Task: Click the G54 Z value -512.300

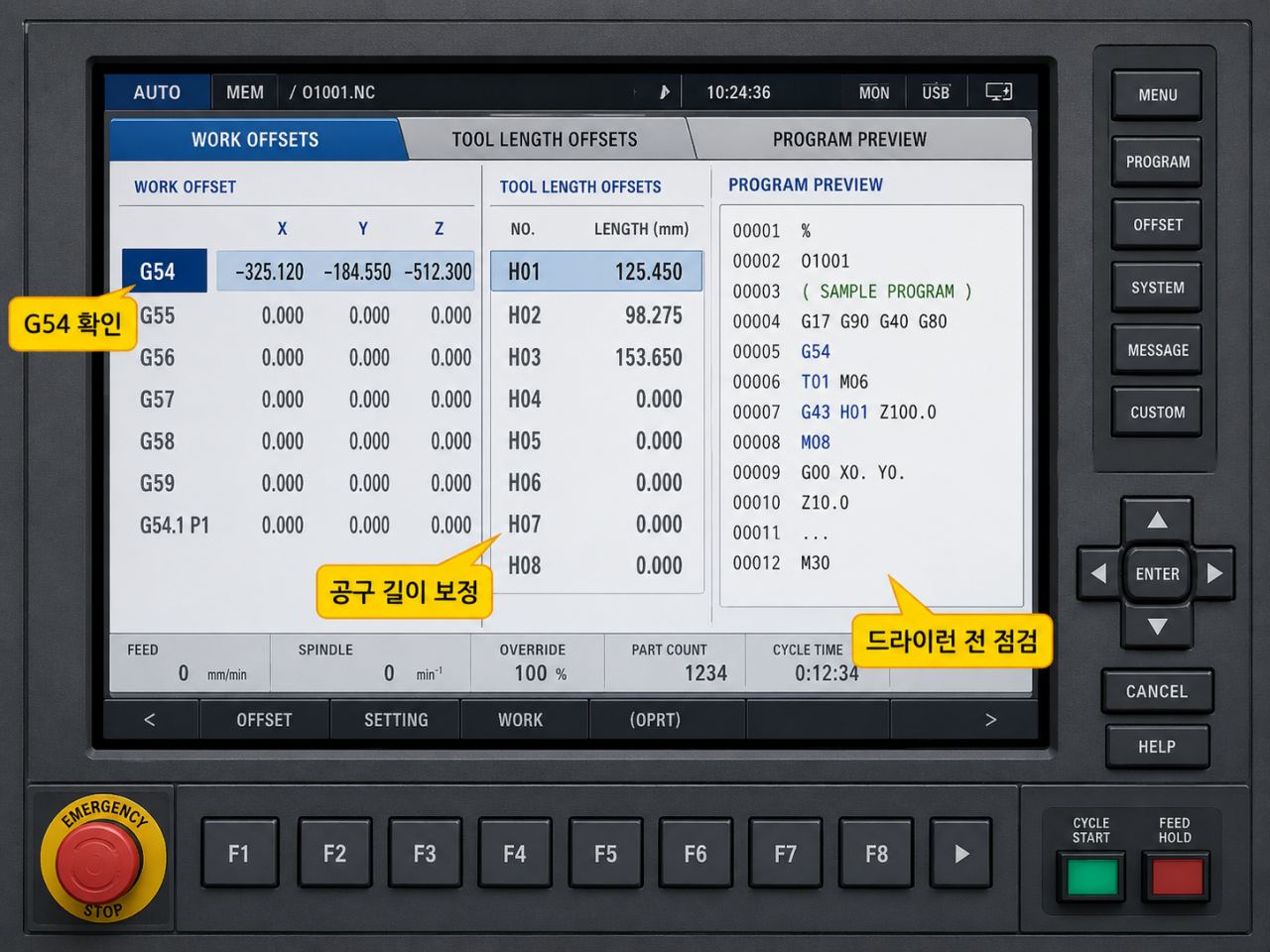Action: pos(438,272)
